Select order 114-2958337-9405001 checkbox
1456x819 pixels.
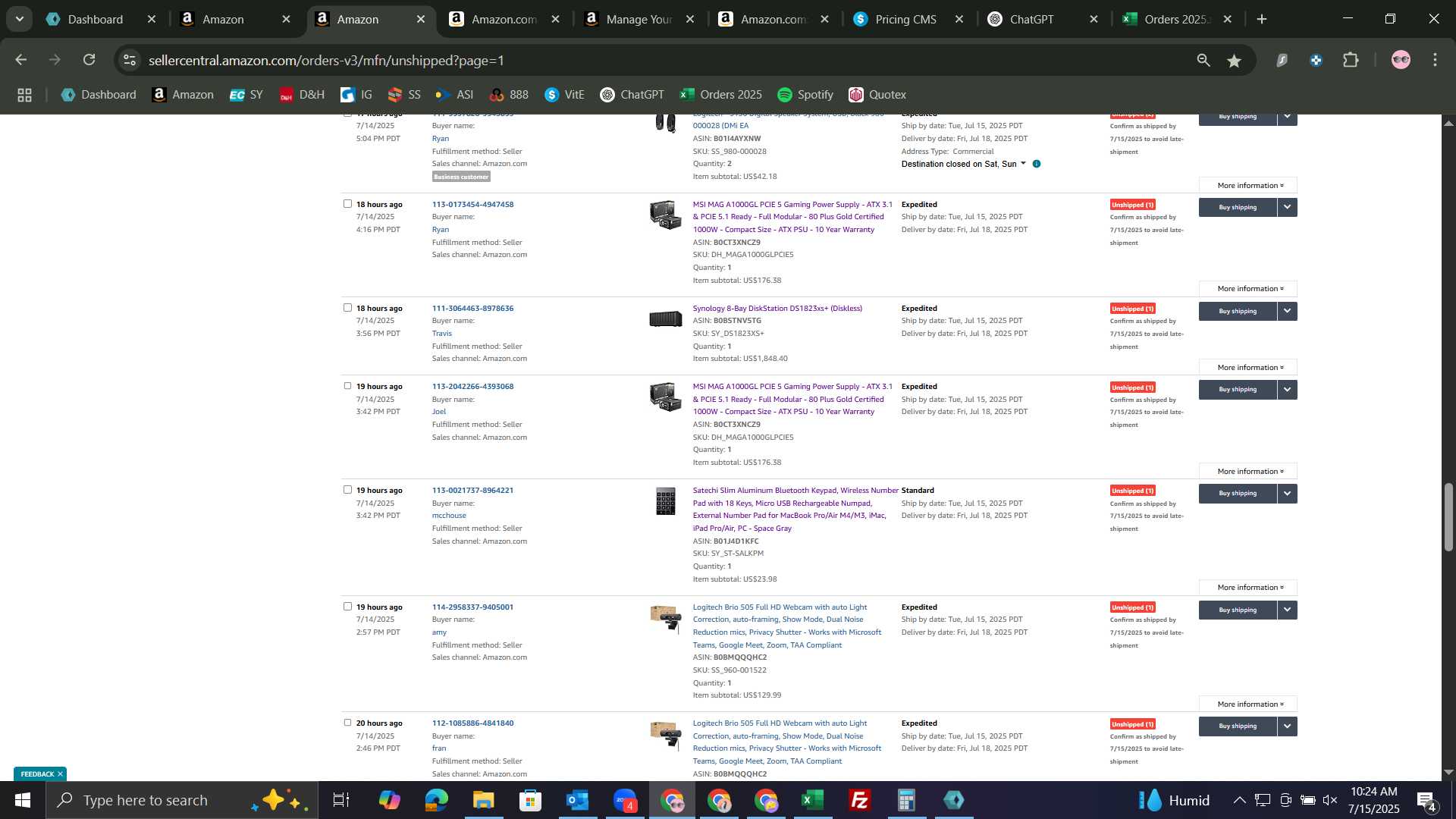[347, 607]
